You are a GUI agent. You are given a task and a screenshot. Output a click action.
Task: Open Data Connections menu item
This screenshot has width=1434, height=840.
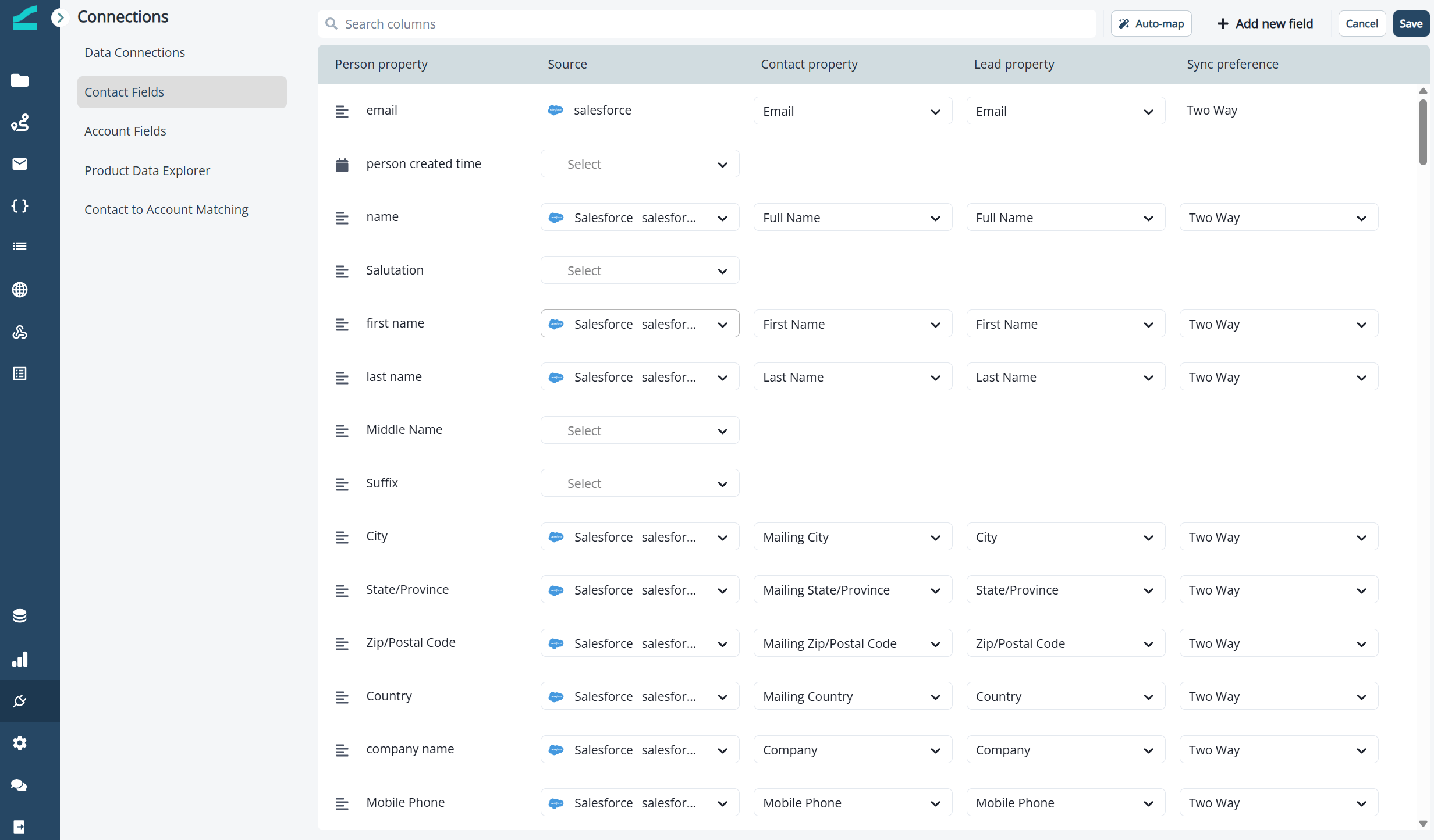[x=134, y=52]
